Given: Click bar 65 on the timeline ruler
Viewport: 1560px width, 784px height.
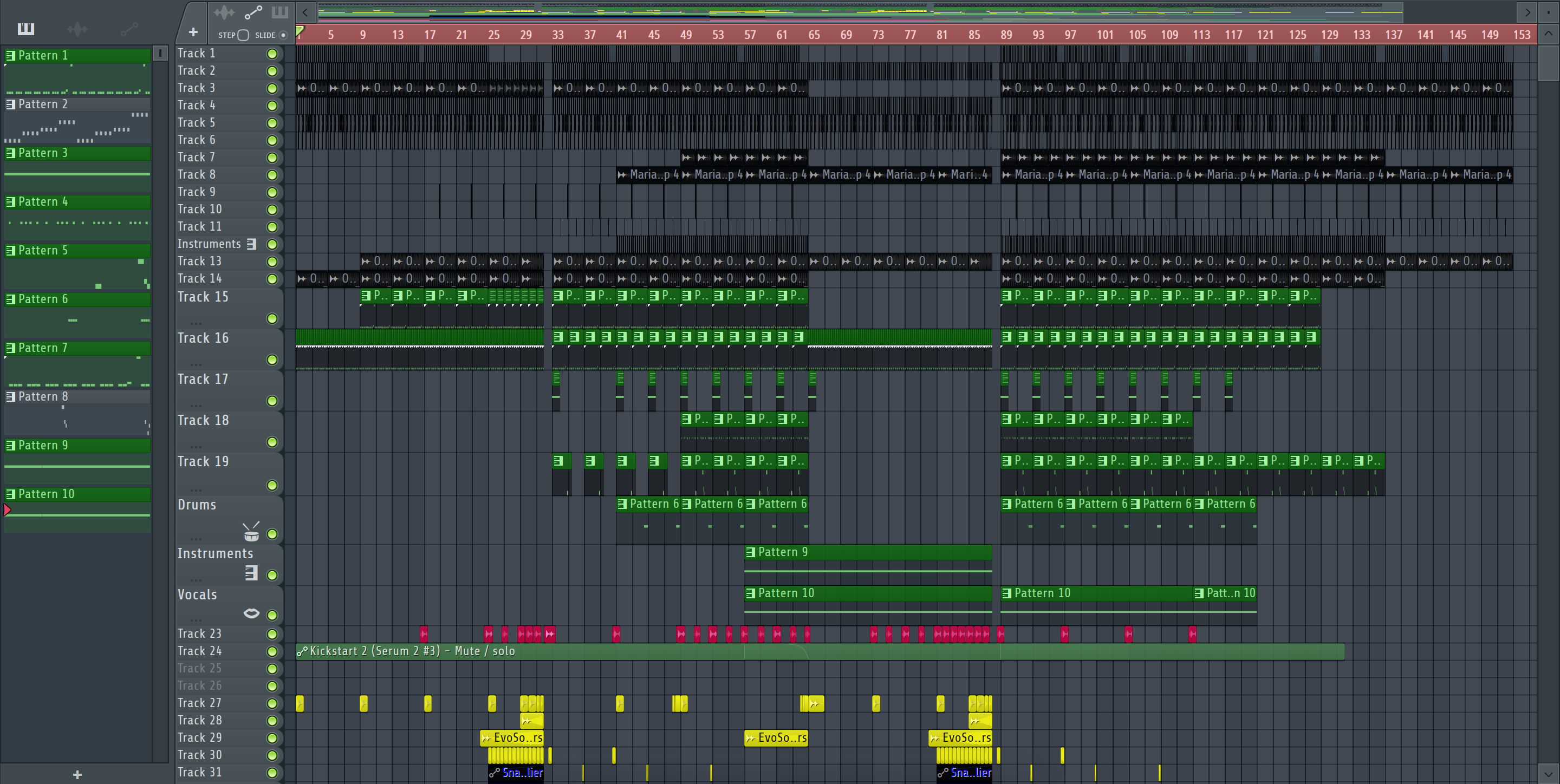Looking at the screenshot, I should (x=814, y=35).
